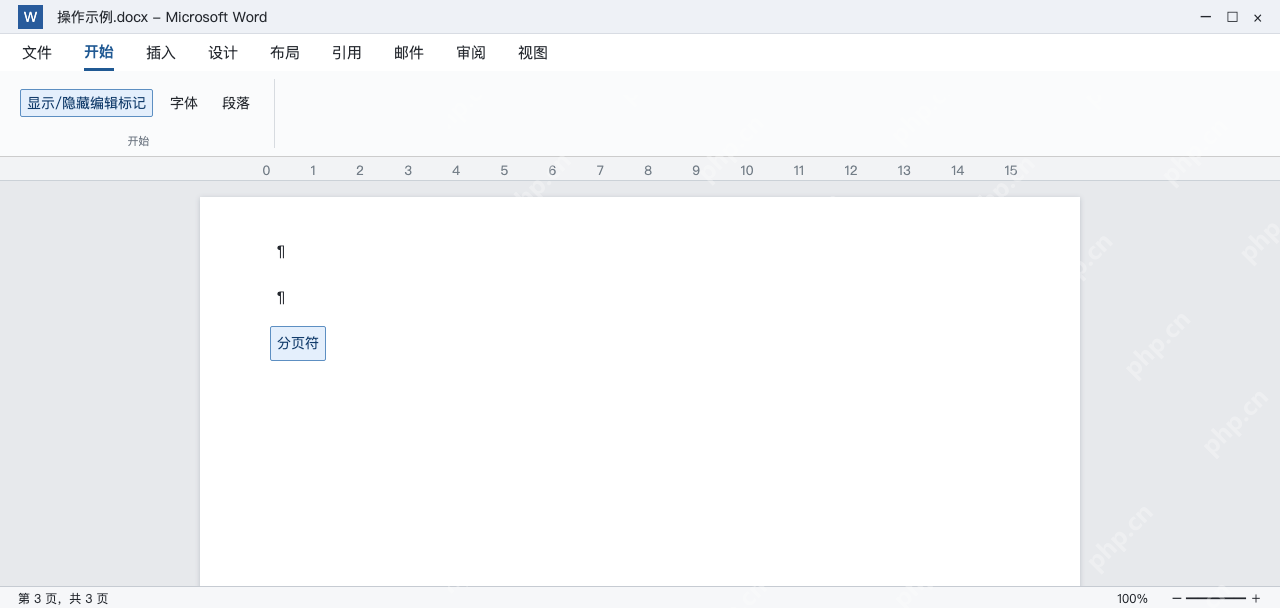Close the Word window
1280x608 pixels.
point(1258,17)
